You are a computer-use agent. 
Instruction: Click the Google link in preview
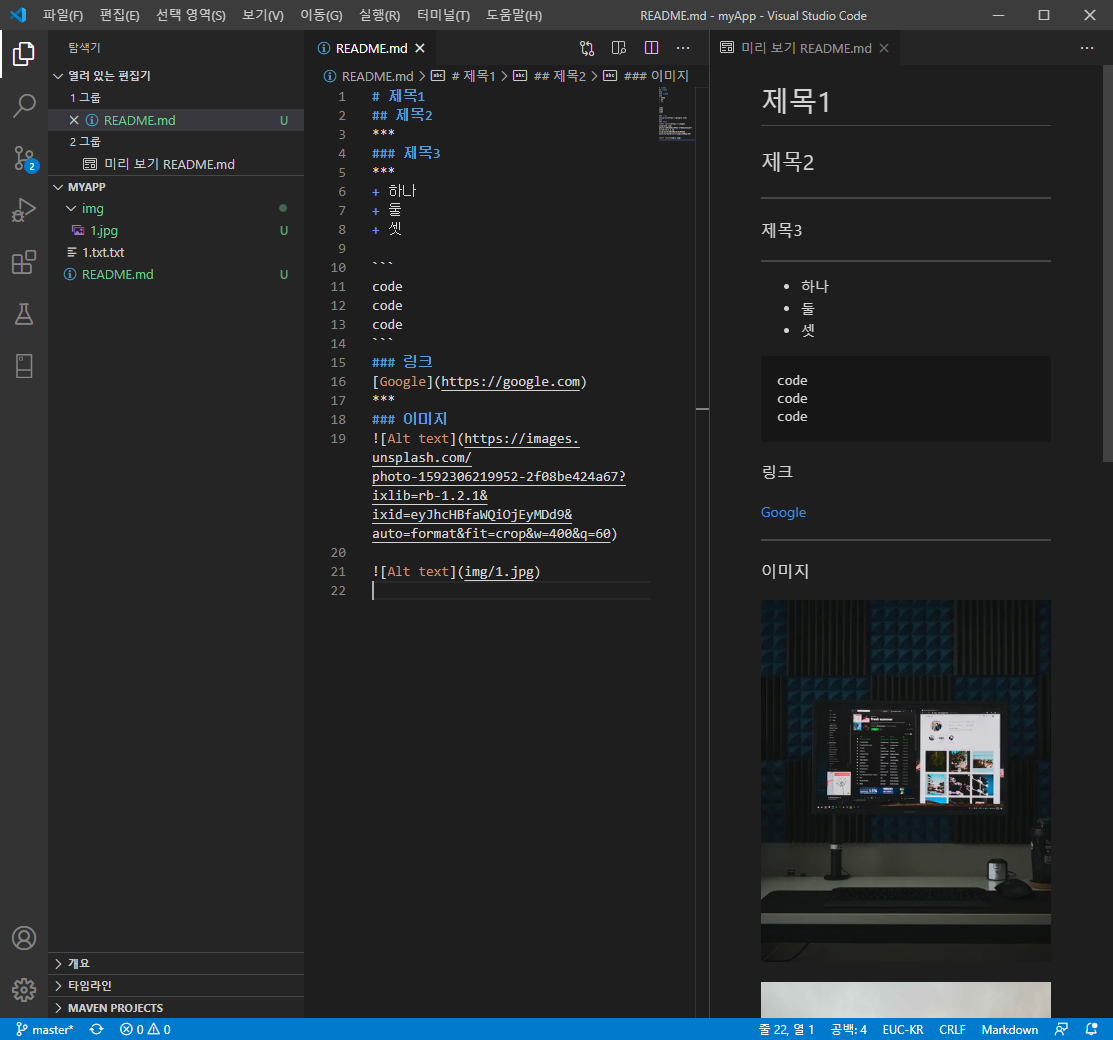(x=783, y=513)
